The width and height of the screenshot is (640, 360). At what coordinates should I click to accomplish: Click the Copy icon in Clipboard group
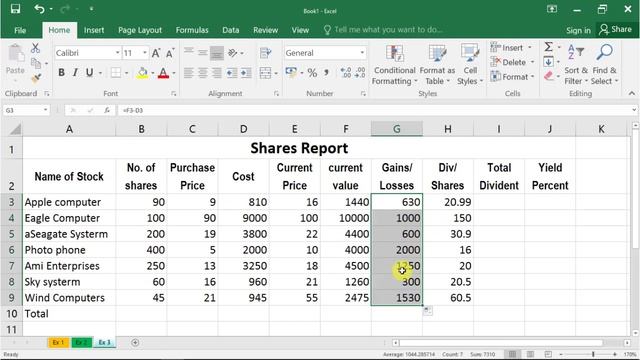point(36,63)
